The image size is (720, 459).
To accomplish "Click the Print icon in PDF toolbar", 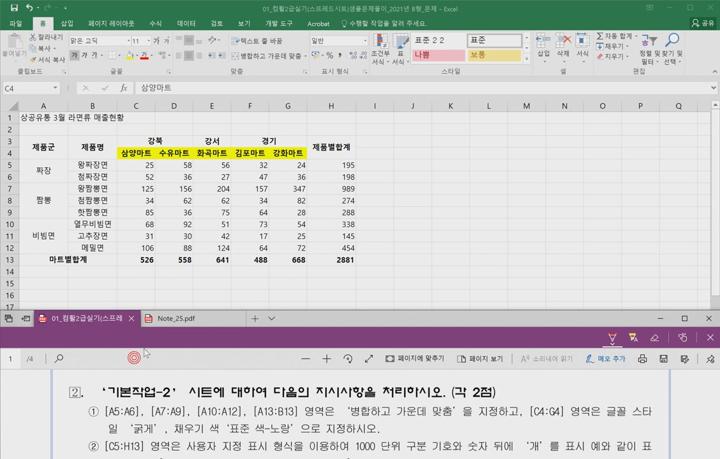I will [x=642, y=359].
